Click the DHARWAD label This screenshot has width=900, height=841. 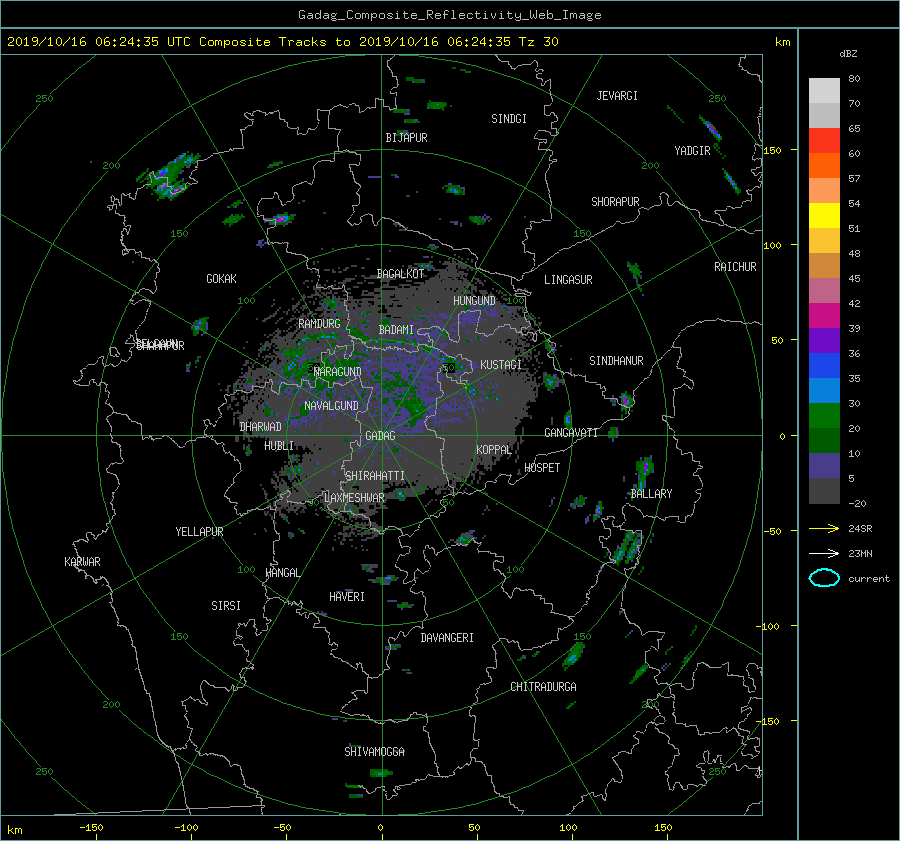click(x=261, y=427)
